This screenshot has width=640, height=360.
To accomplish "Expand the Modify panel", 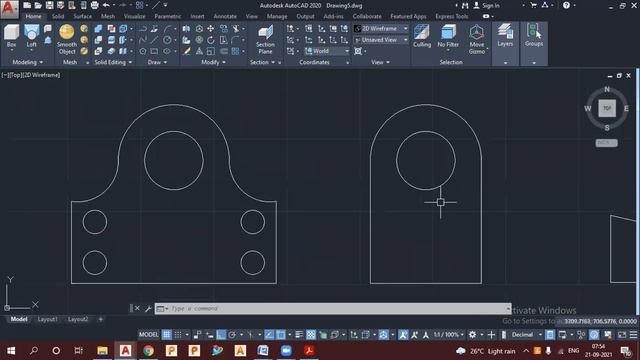I will click(x=213, y=62).
